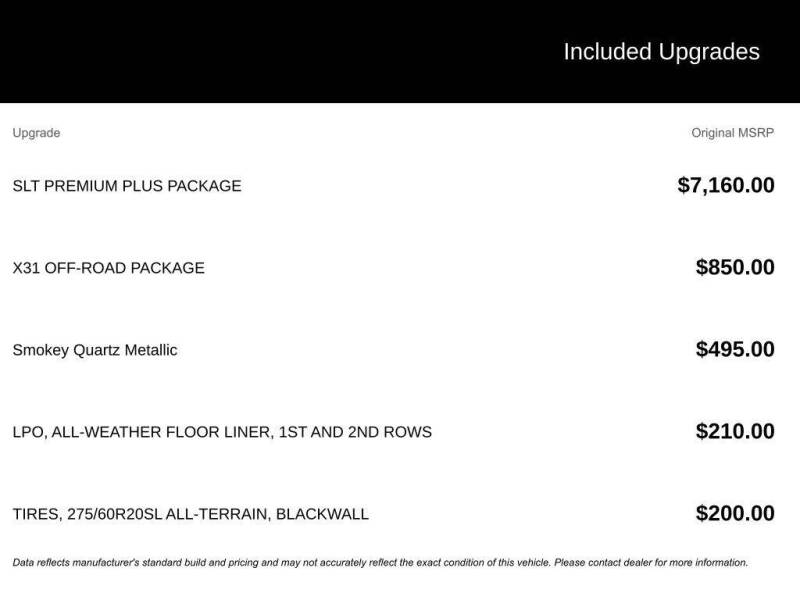Click the $200.00 tire price
This screenshot has height=600, width=800.
(734, 513)
